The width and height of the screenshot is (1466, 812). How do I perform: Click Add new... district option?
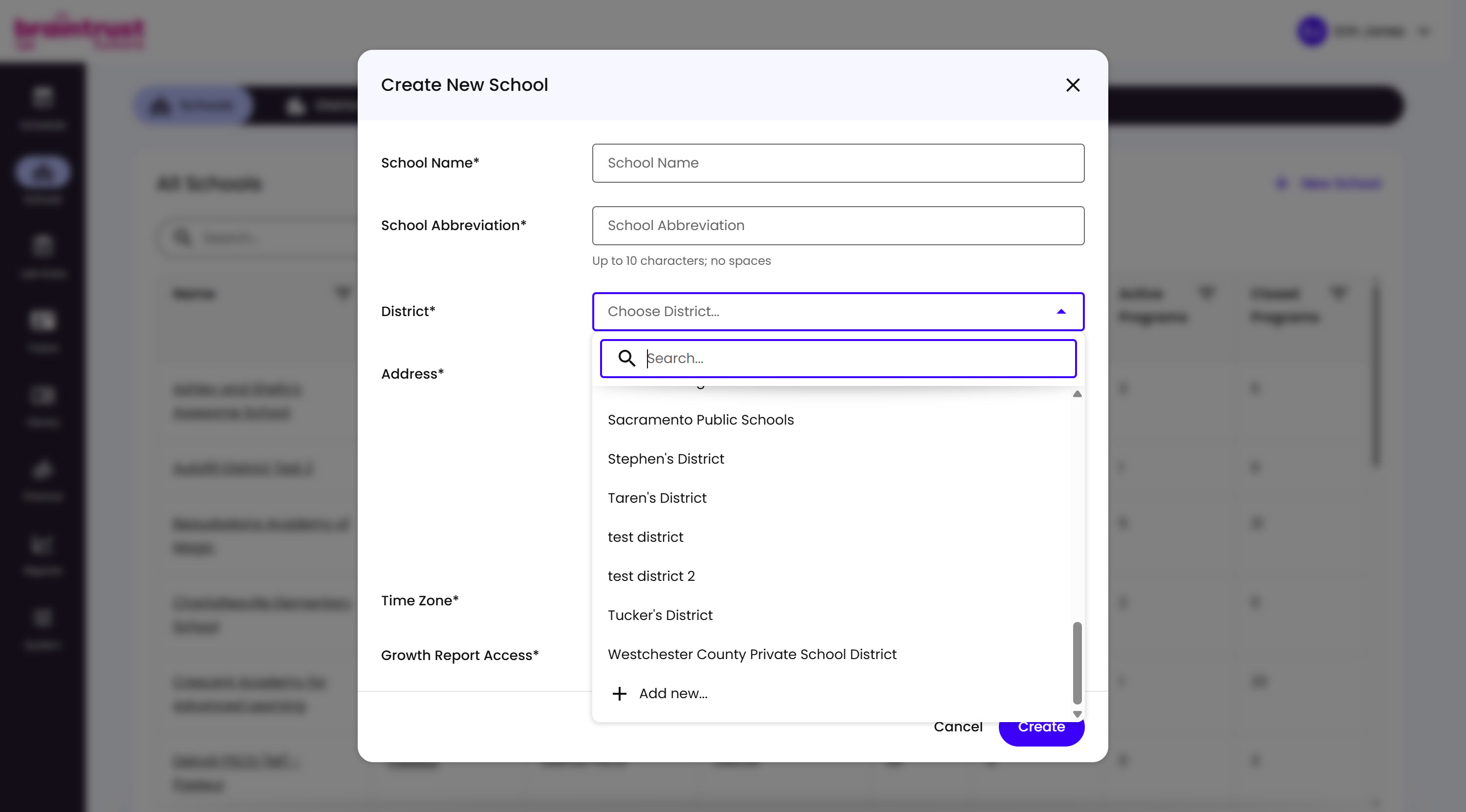pos(831,693)
